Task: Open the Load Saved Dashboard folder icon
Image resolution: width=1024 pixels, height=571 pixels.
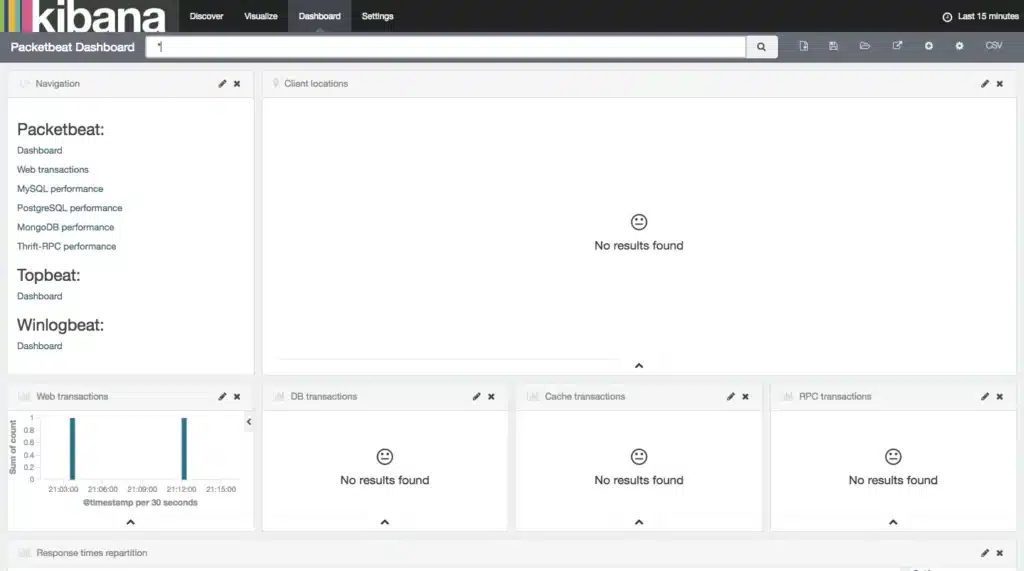Action: (865, 46)
